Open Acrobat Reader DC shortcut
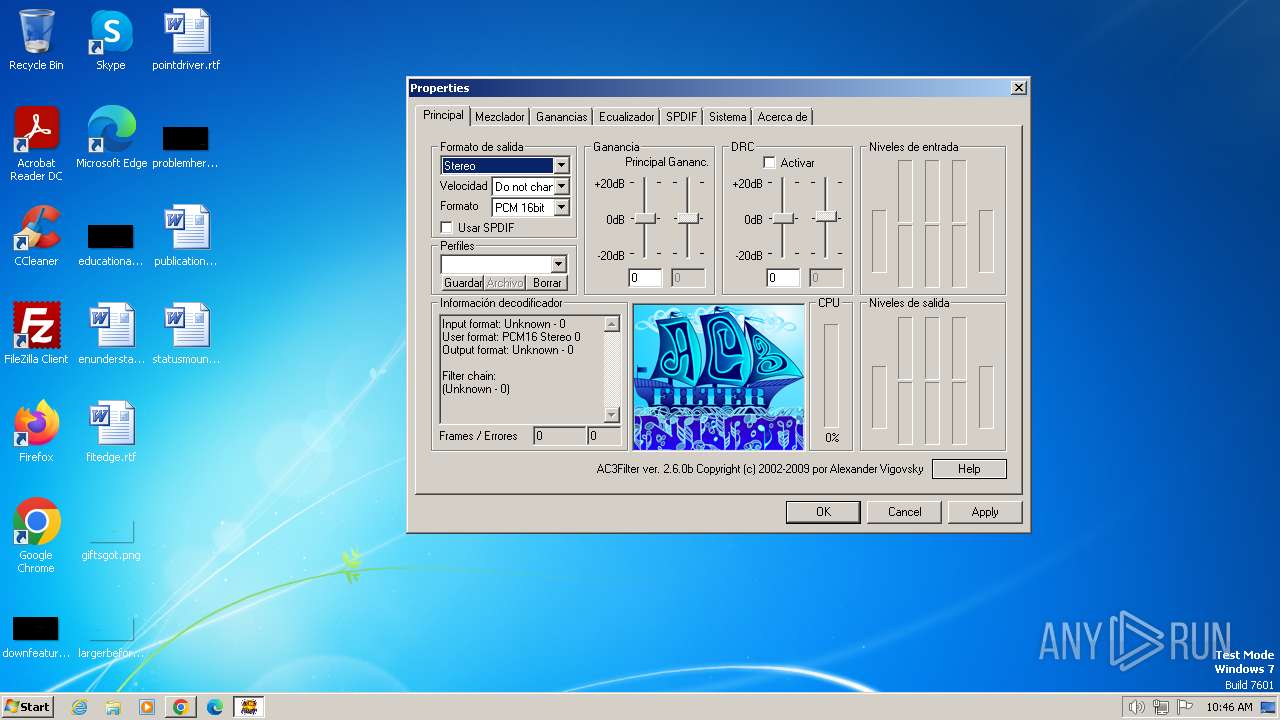Image resolution: width=1280 pixels, height=720 pixels. pyautogui.click(x=36, y=143)
